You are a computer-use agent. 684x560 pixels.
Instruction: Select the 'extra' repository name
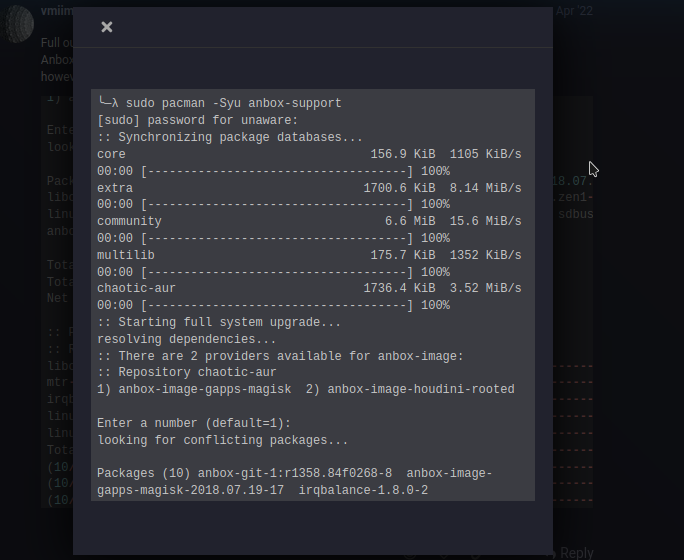[x=115, y=188]
